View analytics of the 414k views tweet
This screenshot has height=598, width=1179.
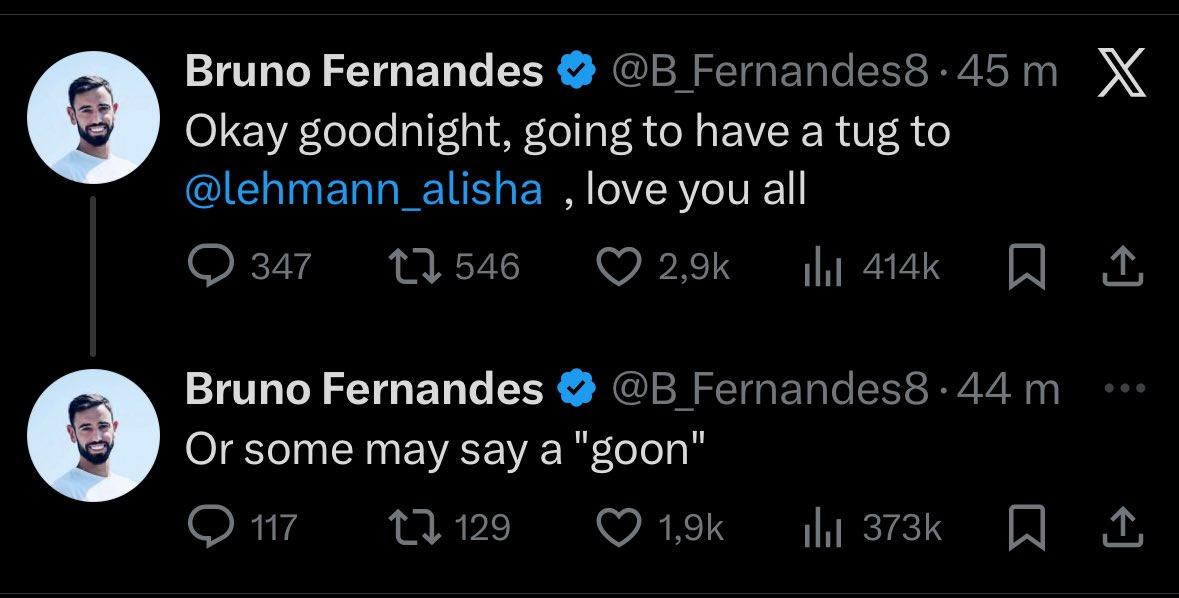[x=823, y=265]
